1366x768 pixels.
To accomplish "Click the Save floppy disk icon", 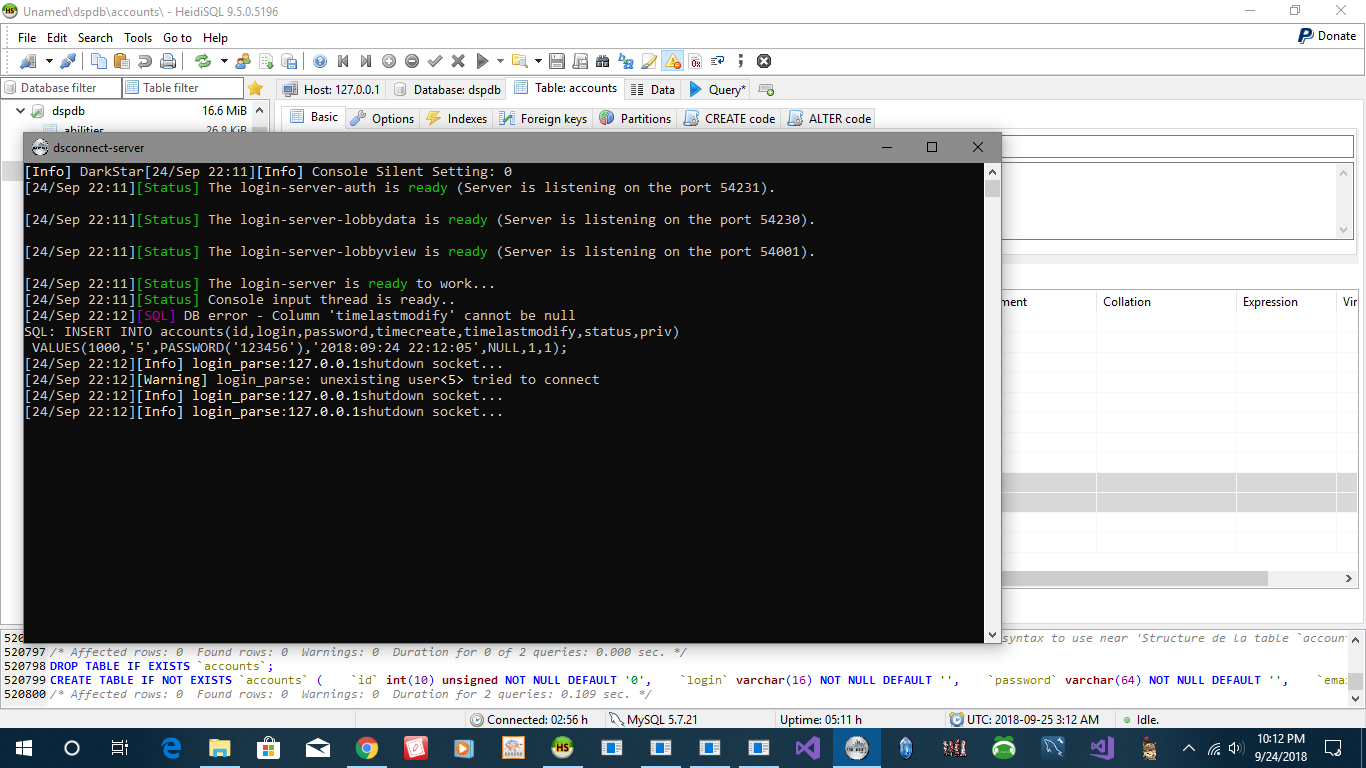I will pos(557,61).
